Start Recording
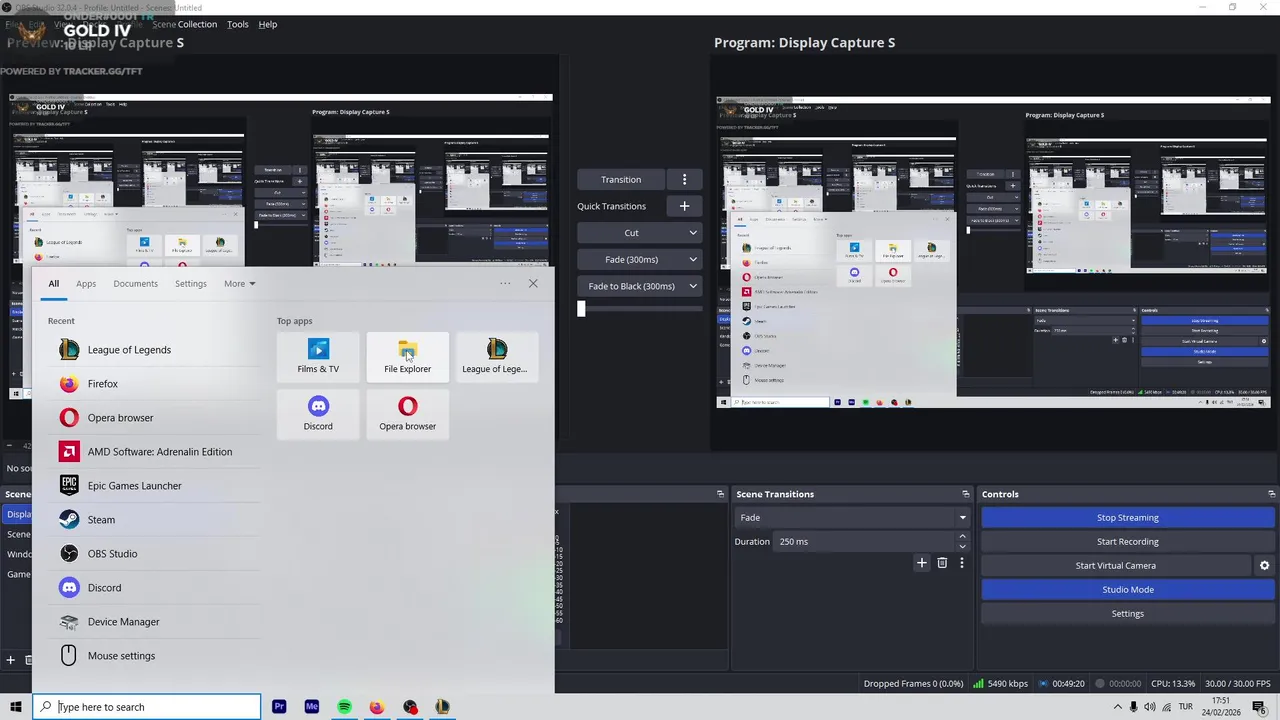 point(1127,542)
